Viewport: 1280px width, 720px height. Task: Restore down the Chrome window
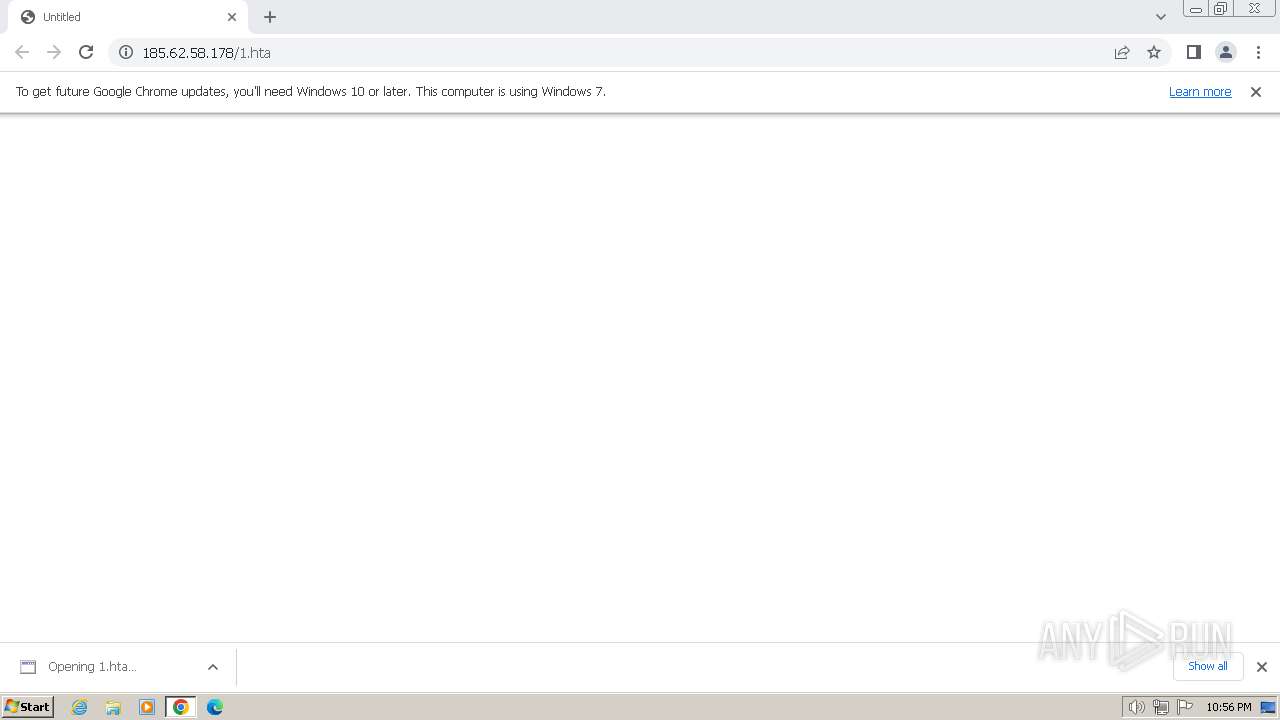tap(1221, 9)
